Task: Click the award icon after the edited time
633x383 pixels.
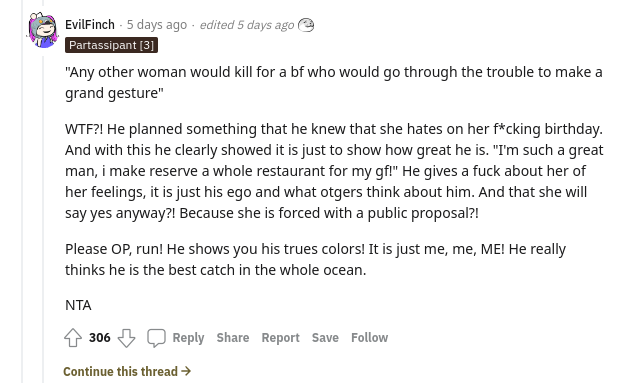Action: (306, 25)
